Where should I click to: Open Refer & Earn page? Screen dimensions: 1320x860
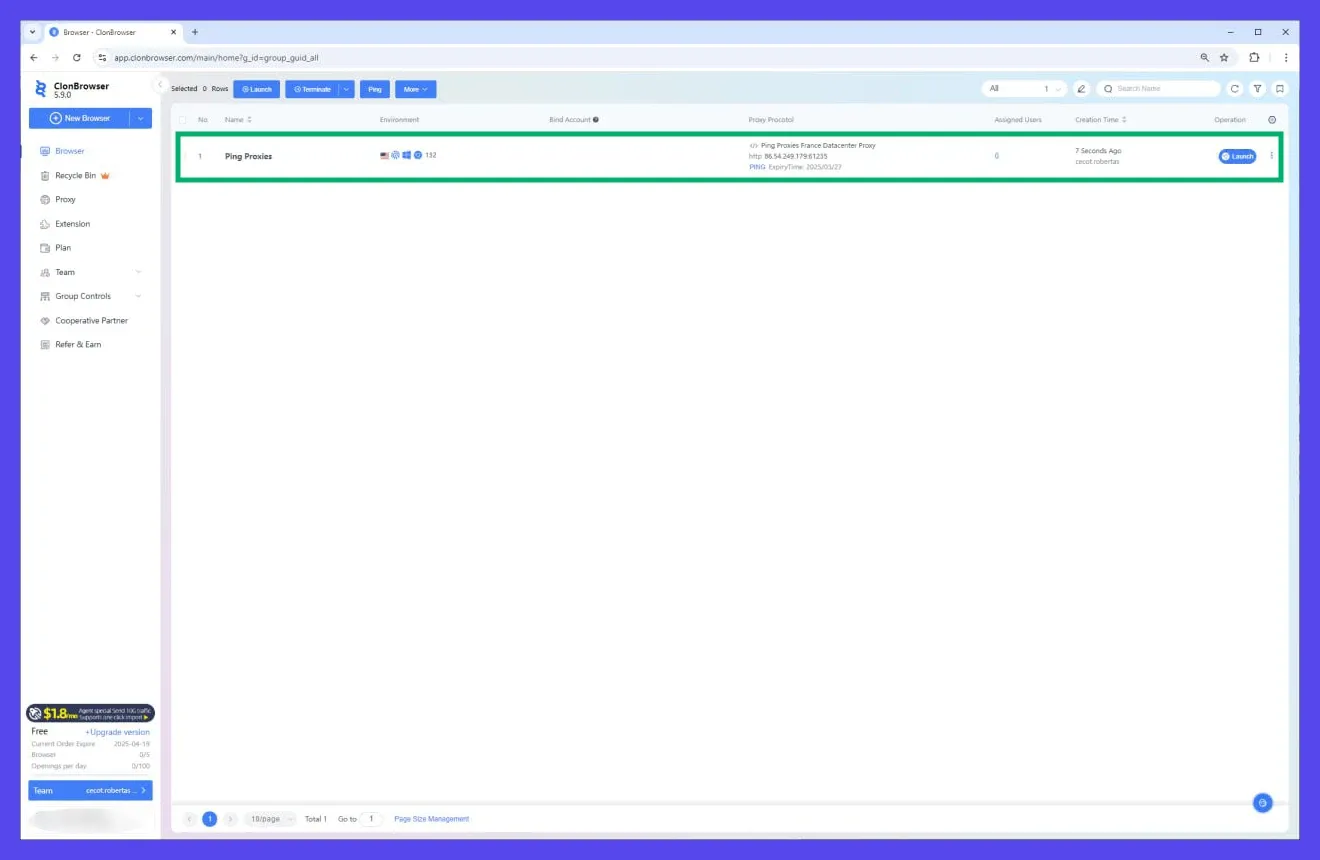click(x=78, y=345)
